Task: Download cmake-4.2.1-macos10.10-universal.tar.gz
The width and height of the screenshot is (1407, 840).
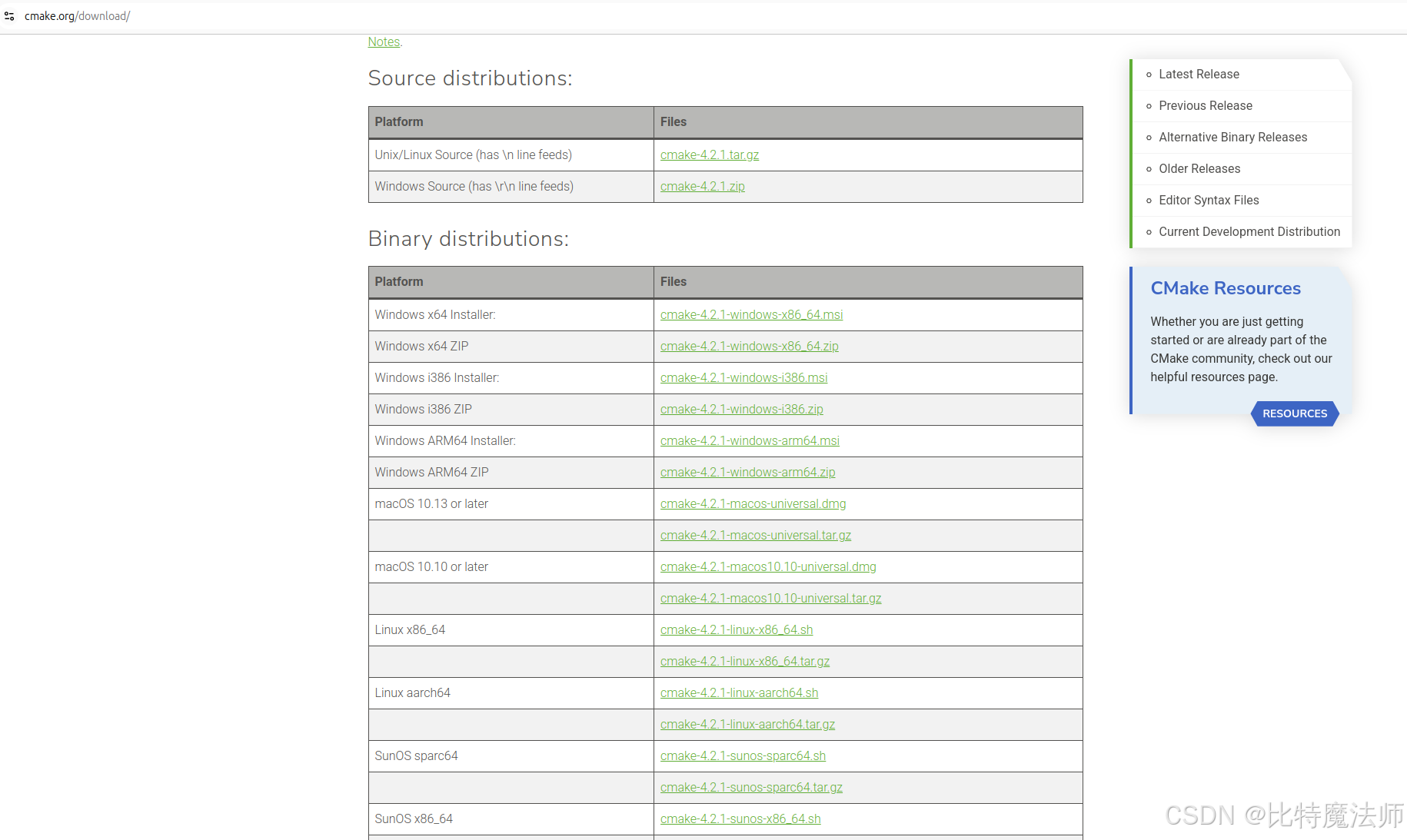Action: (x=770, y=599)
